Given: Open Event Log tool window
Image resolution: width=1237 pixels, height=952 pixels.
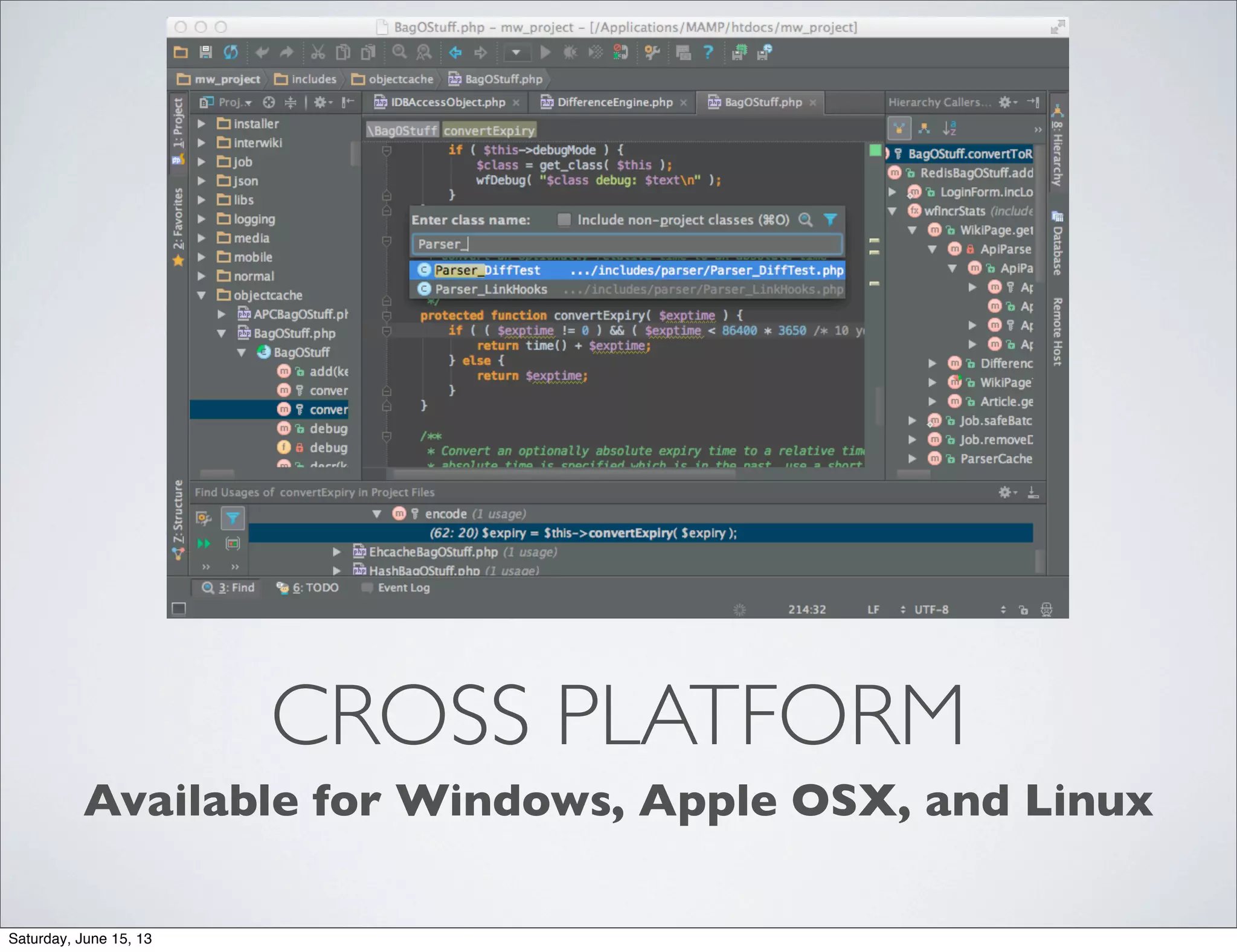Looking at the screenshot, I should (396, 588).
